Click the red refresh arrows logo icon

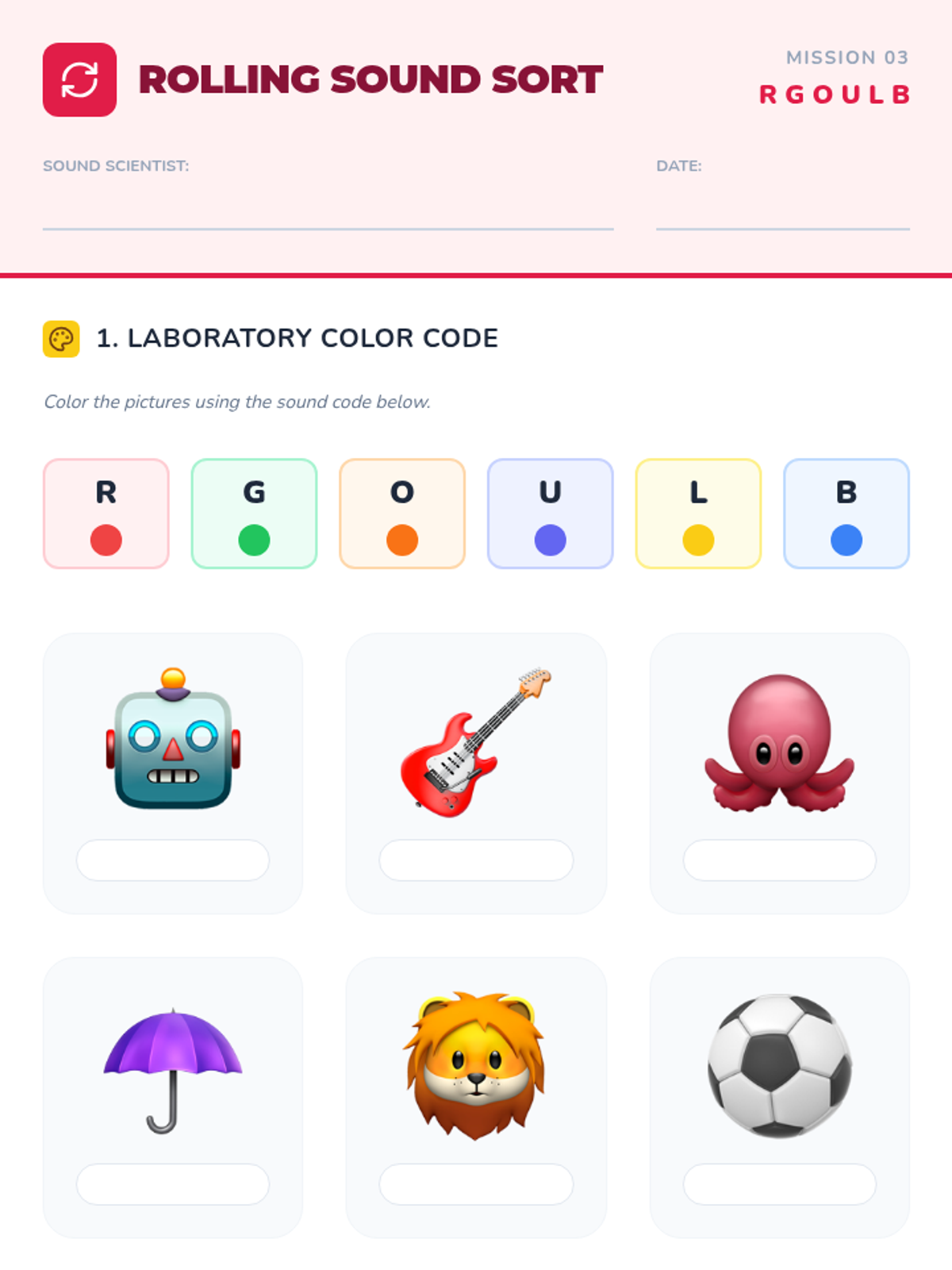click(x=79, y=79)
